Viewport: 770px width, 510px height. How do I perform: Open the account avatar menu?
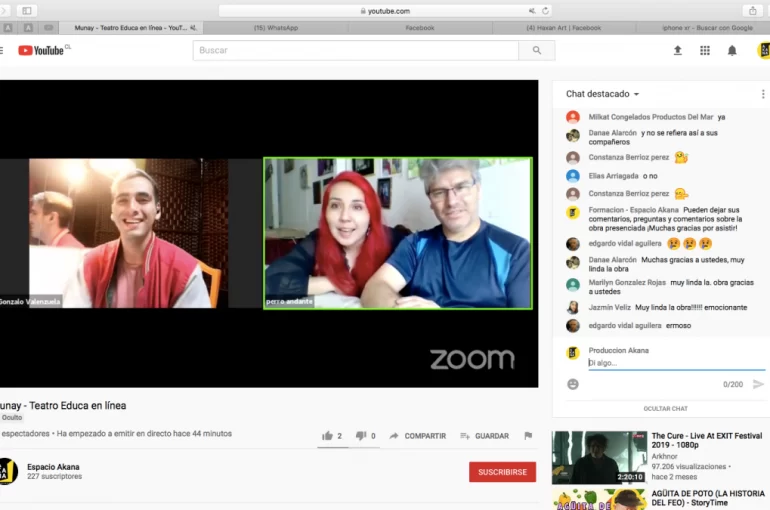[x=764, y=50]
